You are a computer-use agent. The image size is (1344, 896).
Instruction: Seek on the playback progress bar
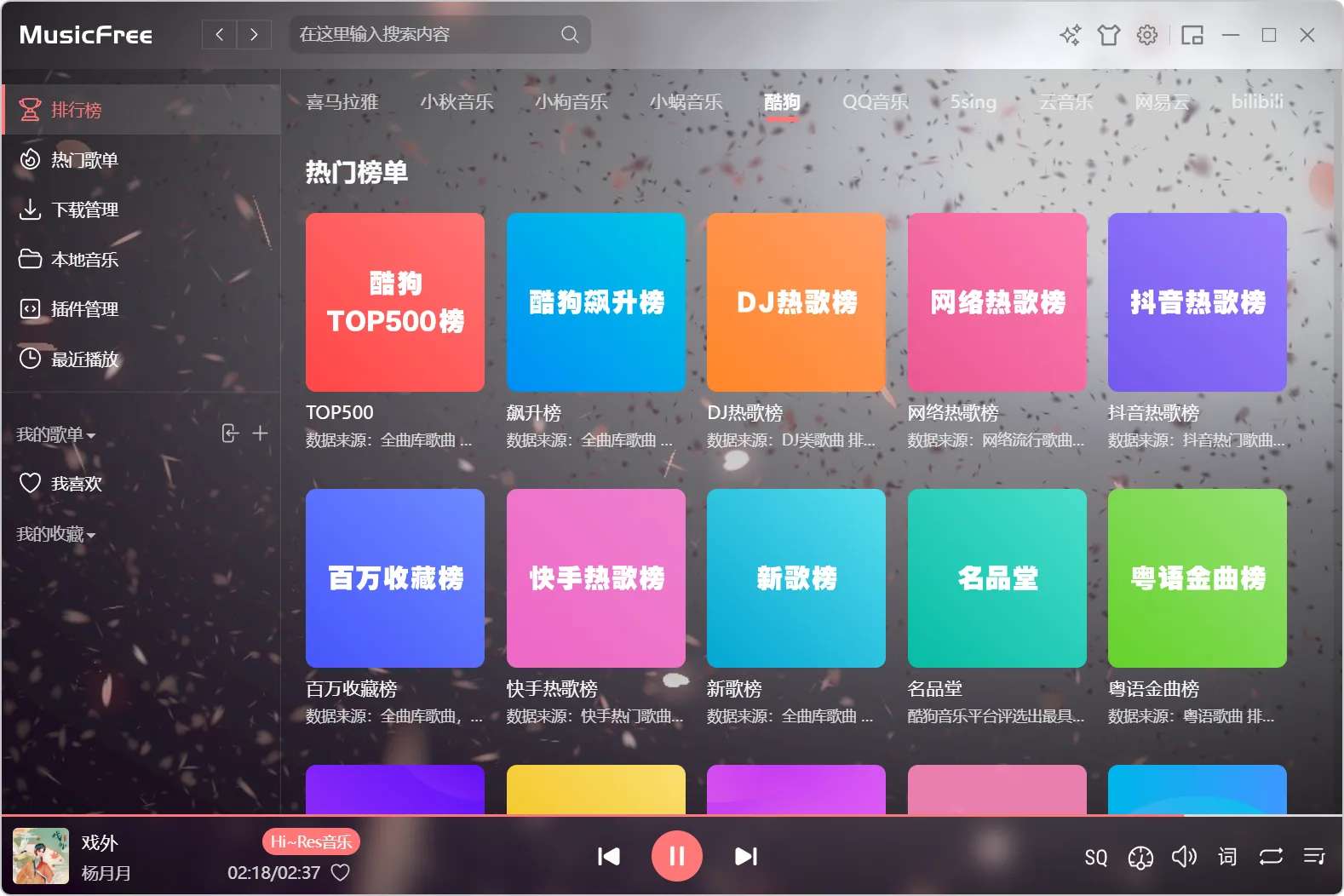coord(672,815)
